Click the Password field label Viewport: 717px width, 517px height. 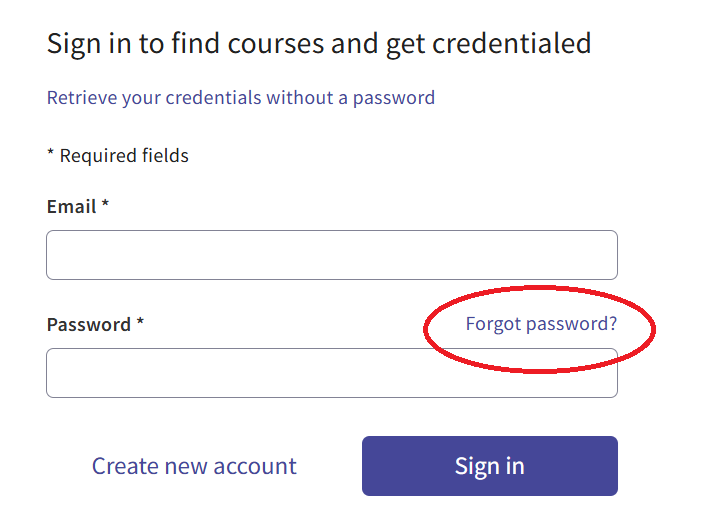click(89, 325)
